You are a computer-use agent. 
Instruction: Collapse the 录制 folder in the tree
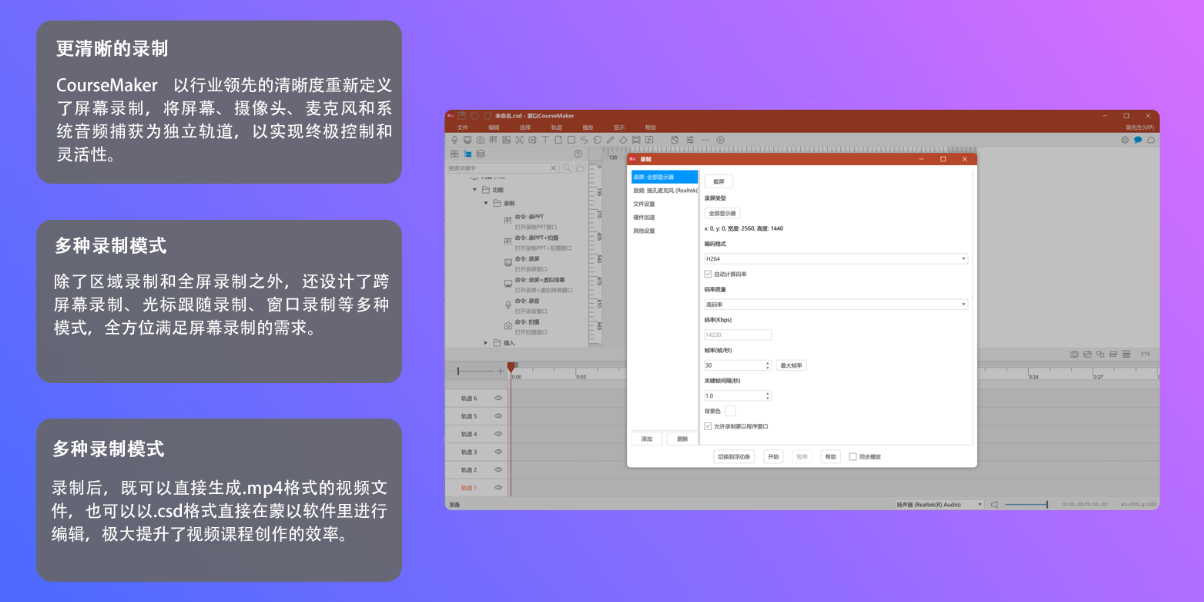[x=485, y=203]
